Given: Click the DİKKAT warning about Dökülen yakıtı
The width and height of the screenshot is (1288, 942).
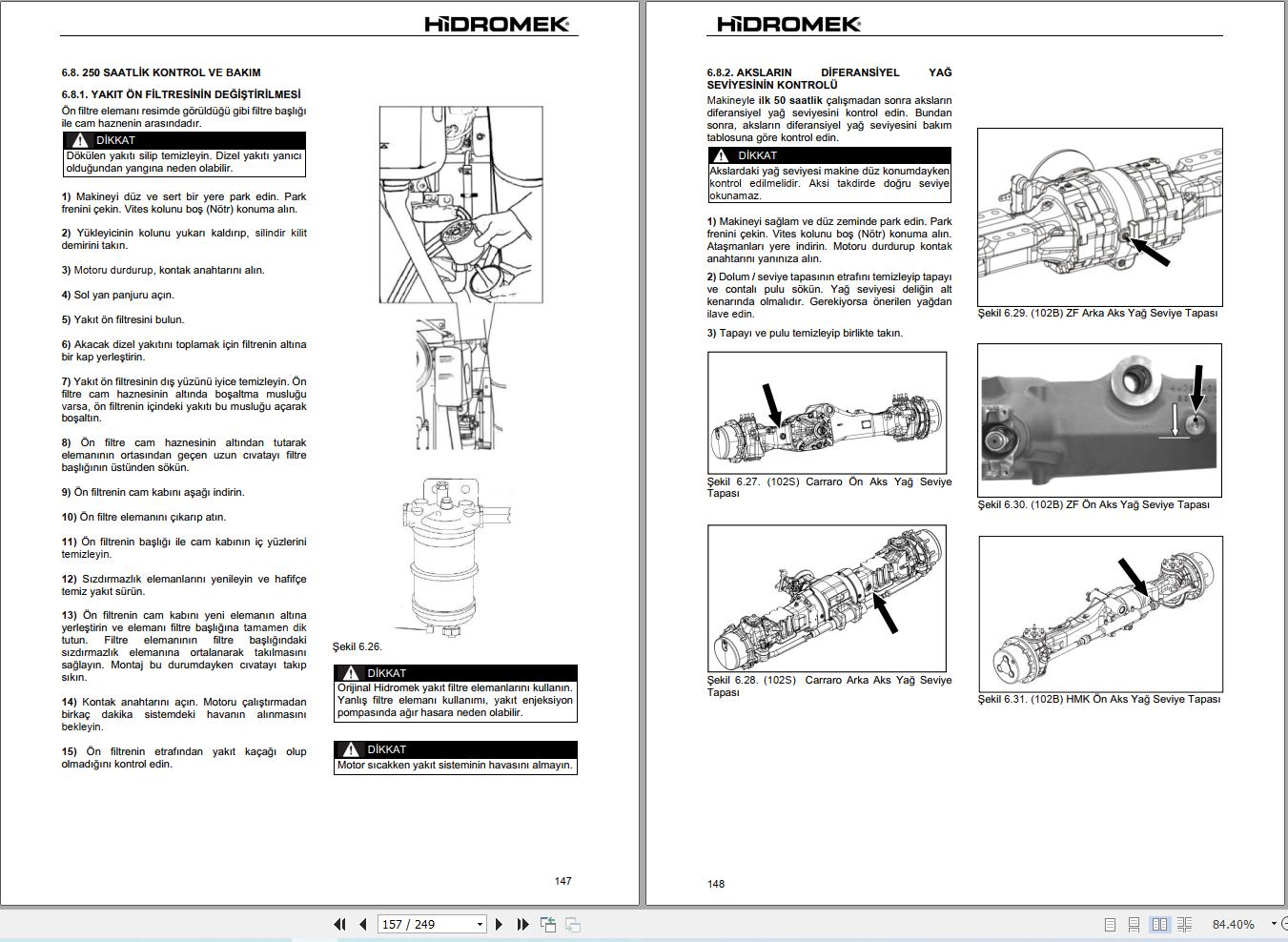Looking at the screenshot, I should coord(184,154).
